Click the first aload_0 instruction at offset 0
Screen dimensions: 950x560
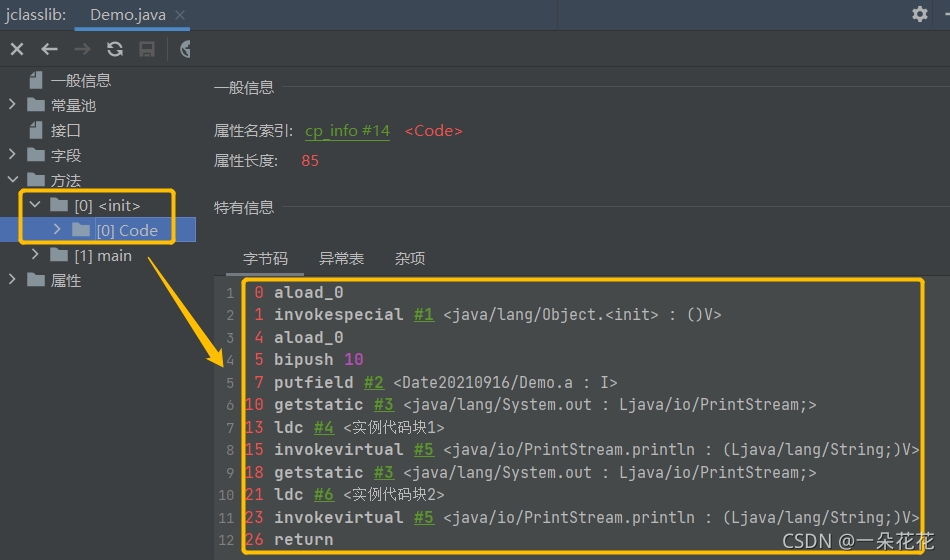(x=308, y=293)
